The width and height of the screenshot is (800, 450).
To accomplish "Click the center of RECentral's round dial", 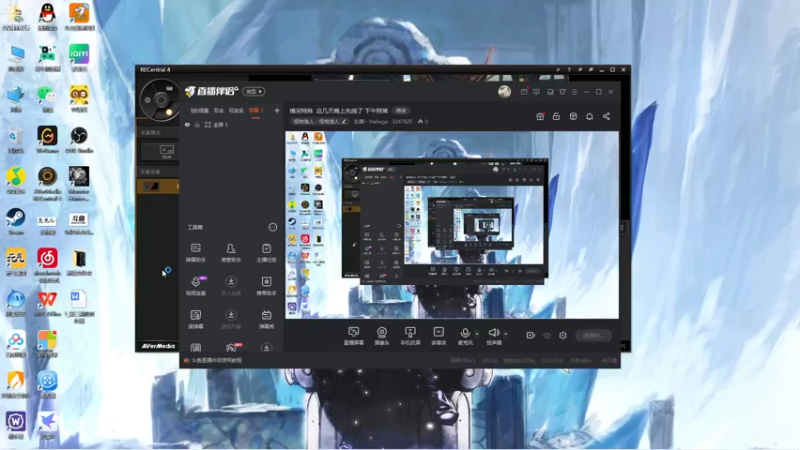I will pos(161,99).
